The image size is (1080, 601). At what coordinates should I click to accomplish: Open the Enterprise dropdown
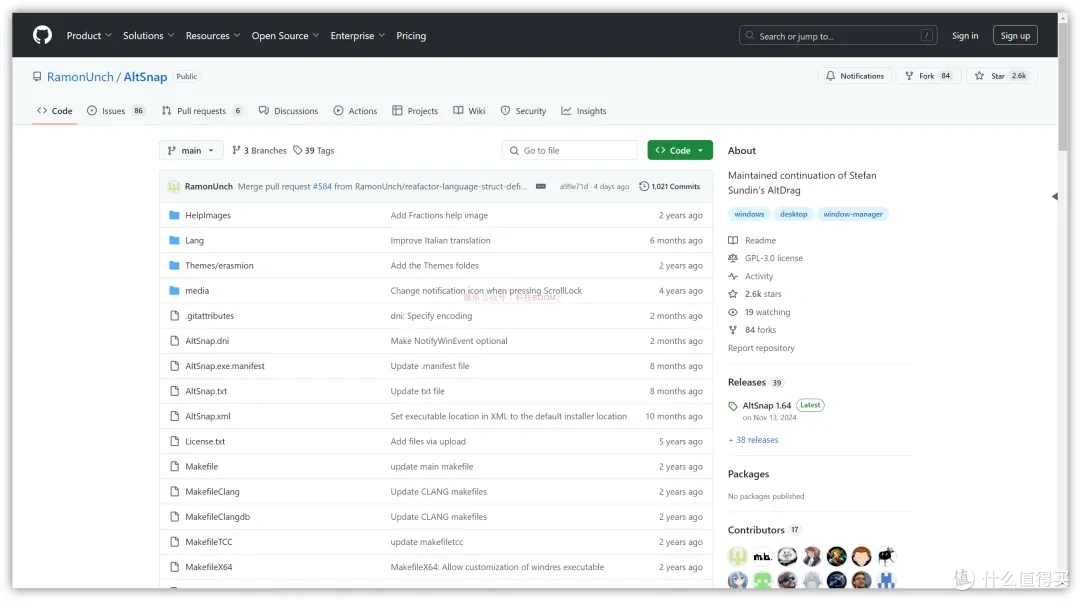(x=357, y=36)
